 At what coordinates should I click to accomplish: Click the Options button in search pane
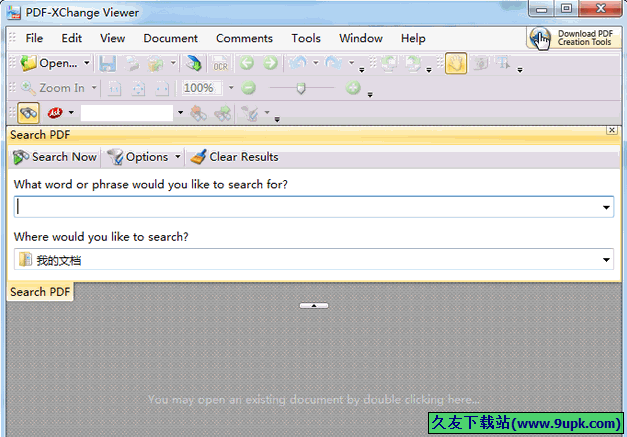[144, 157]
